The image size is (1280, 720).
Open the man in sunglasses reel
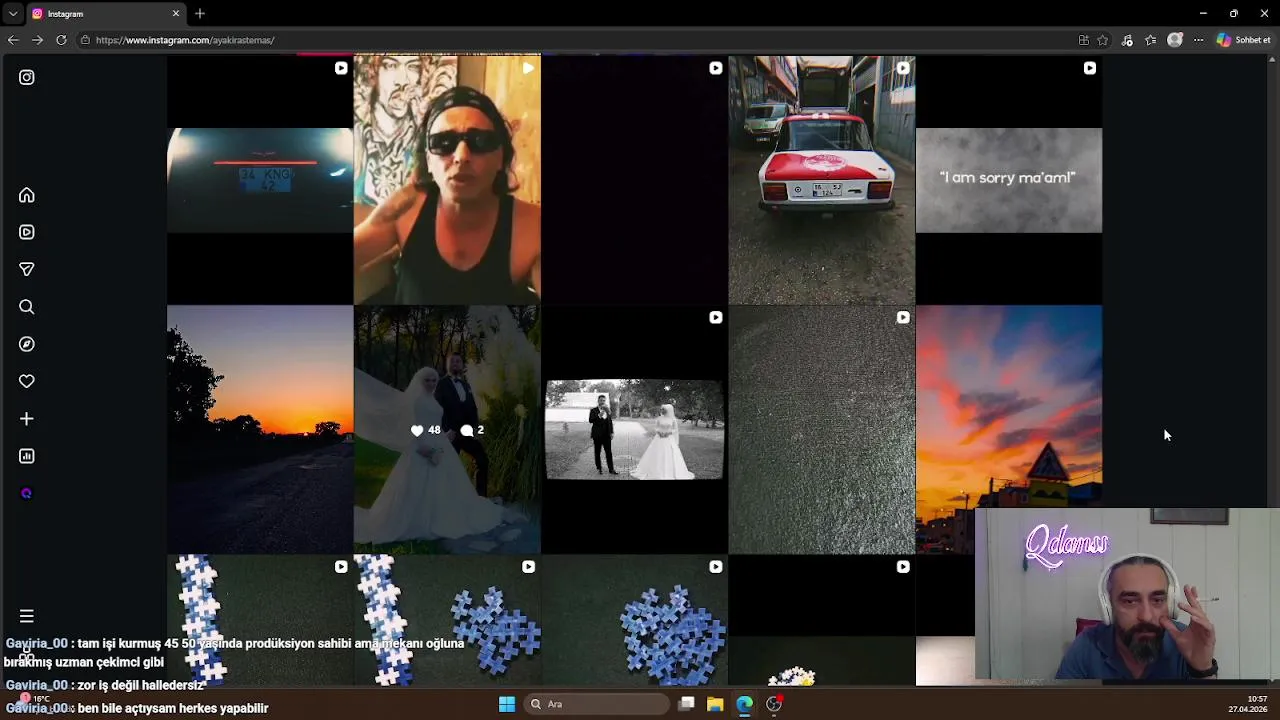447,180
